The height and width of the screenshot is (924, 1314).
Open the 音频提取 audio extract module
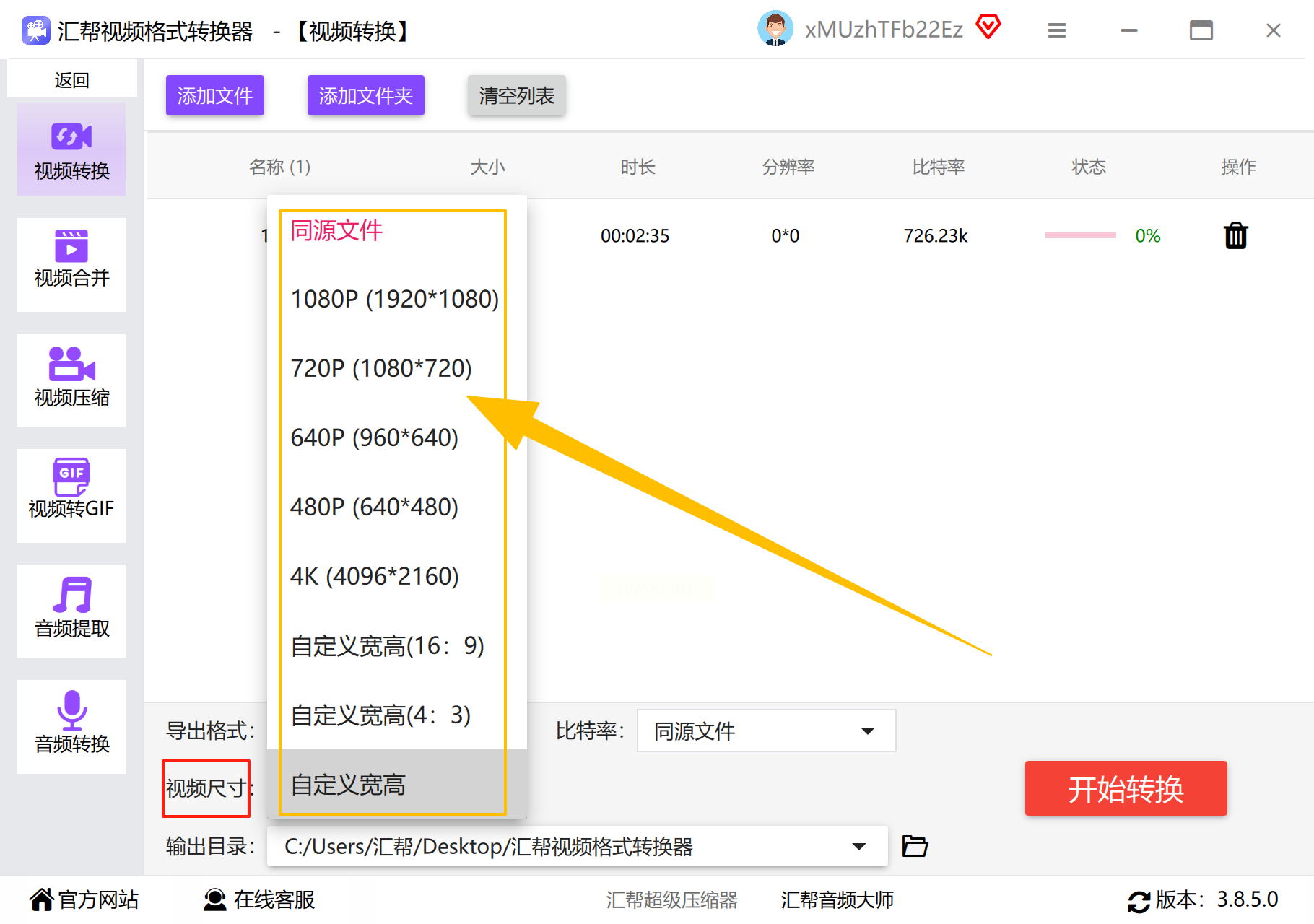point(71,611)
